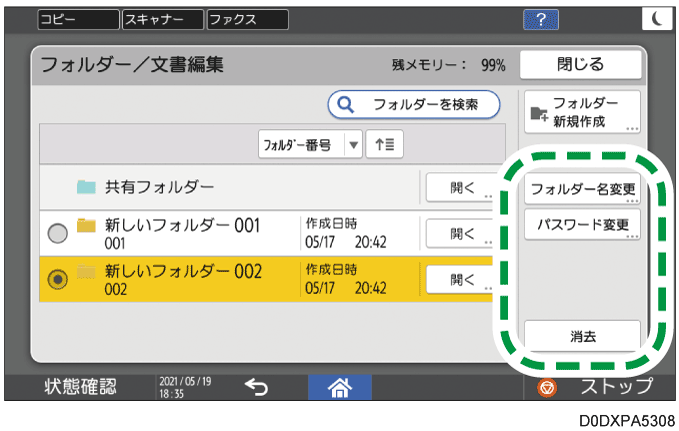
Task: Tap the back arrow icon
Action: click(256, 387)
